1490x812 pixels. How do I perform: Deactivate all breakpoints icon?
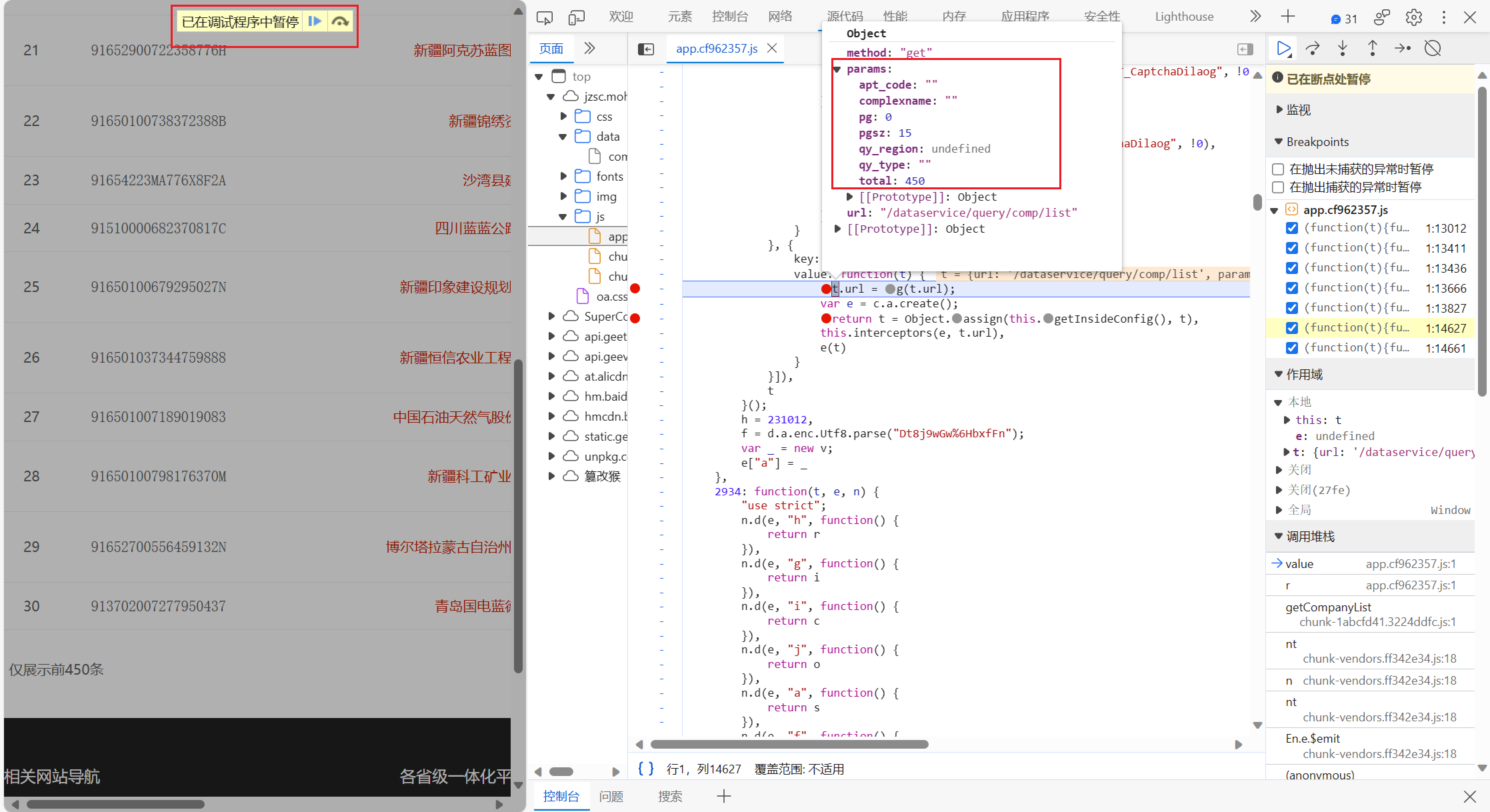(1433, 48)
